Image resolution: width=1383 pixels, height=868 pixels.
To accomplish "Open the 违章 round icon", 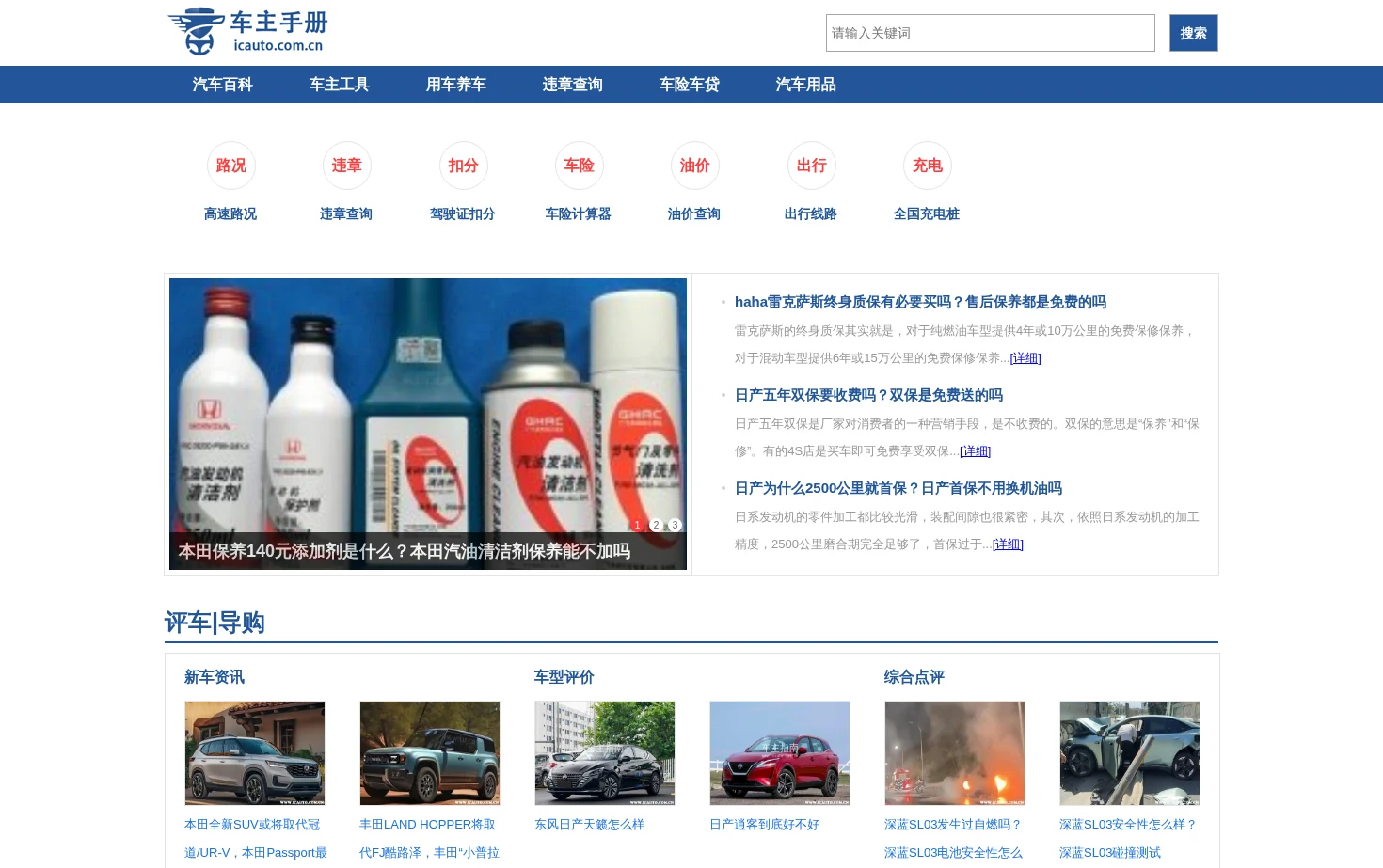I will click(x=346, y=166).
